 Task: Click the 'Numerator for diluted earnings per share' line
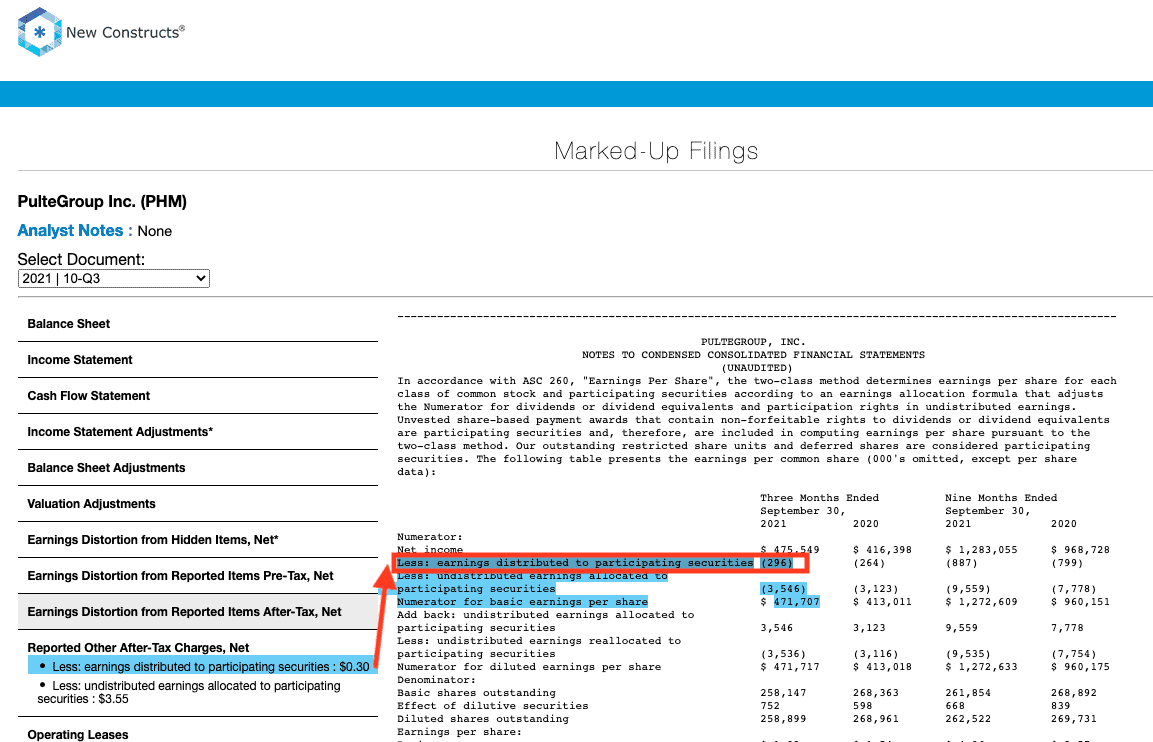(x=529, y=667)
